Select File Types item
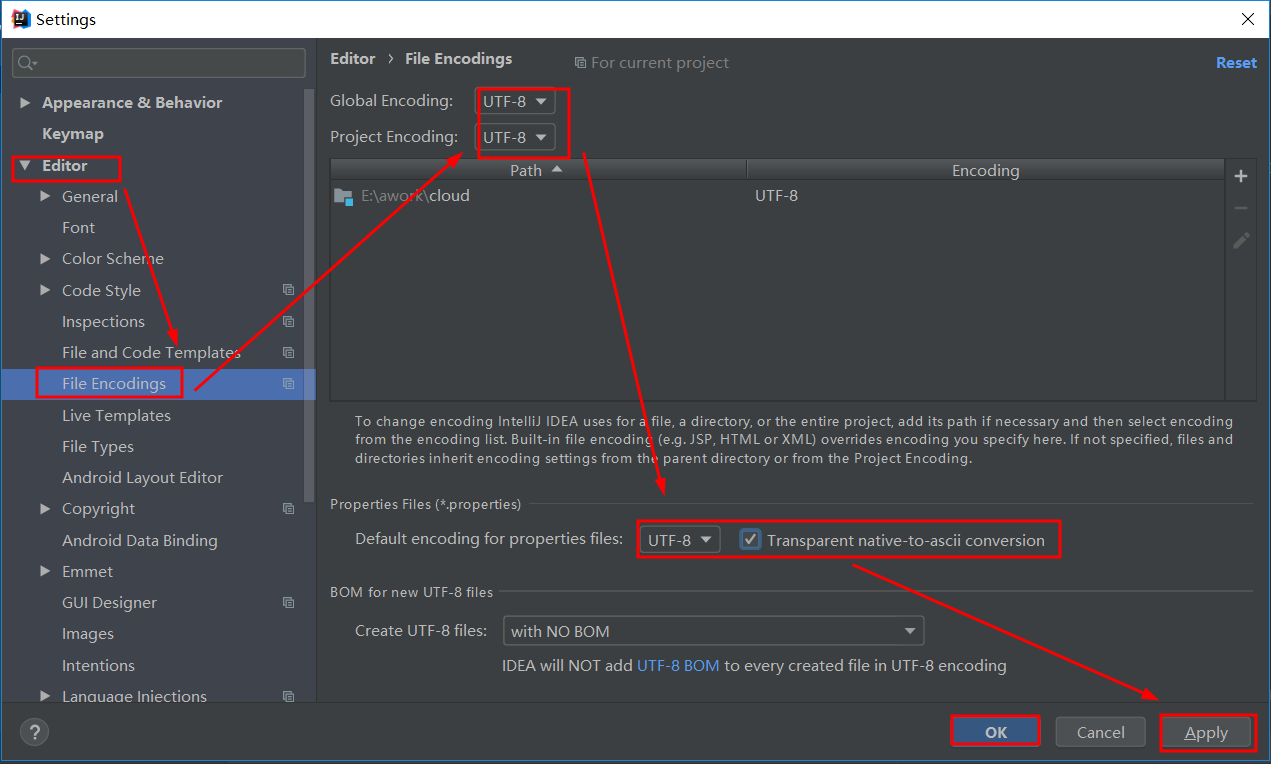Viewport: 1271px width, 764px height. pos(98,446)
